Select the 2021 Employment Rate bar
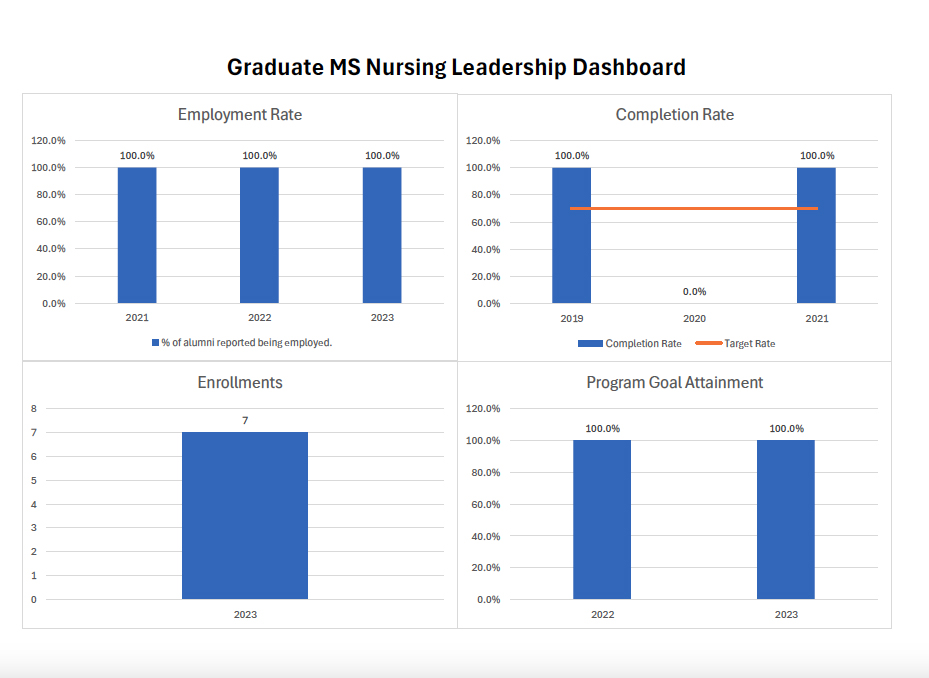The width and height of the screenshot is (929, 678). pyautogui.click(x=137, y=235)
